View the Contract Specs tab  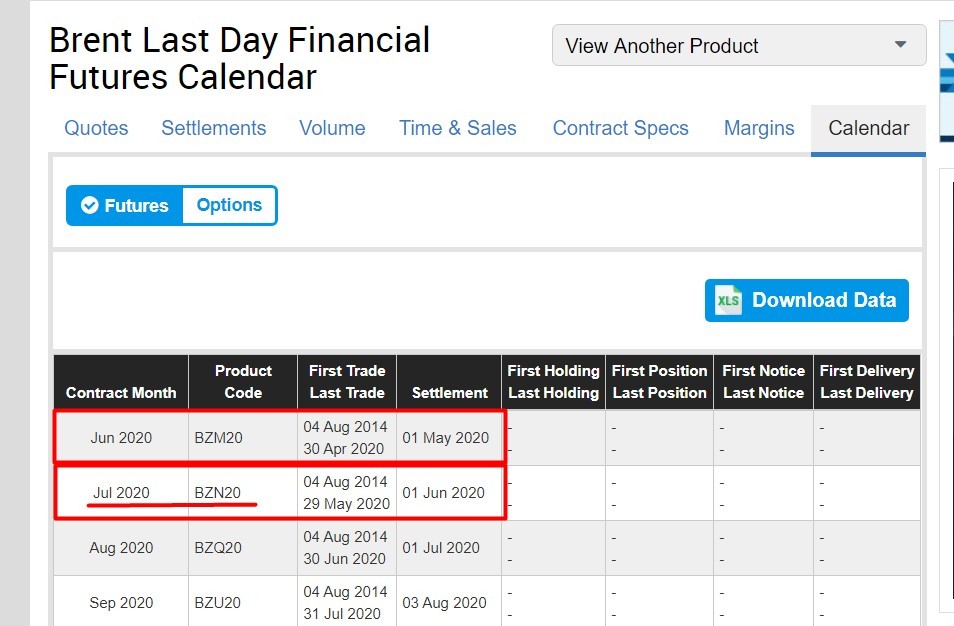pyautogui.click(x=620, y=128)
